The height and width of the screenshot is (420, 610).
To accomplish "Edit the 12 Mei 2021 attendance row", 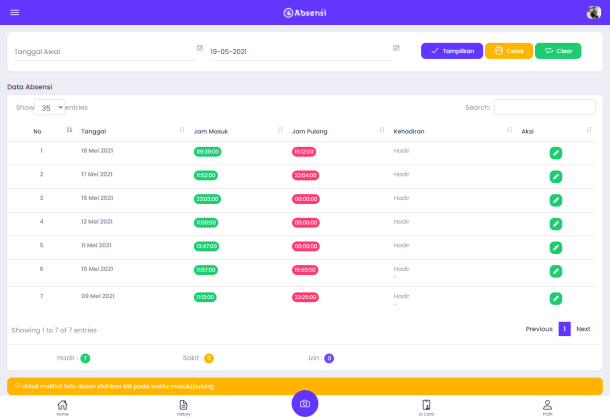I will click(556, 222).
